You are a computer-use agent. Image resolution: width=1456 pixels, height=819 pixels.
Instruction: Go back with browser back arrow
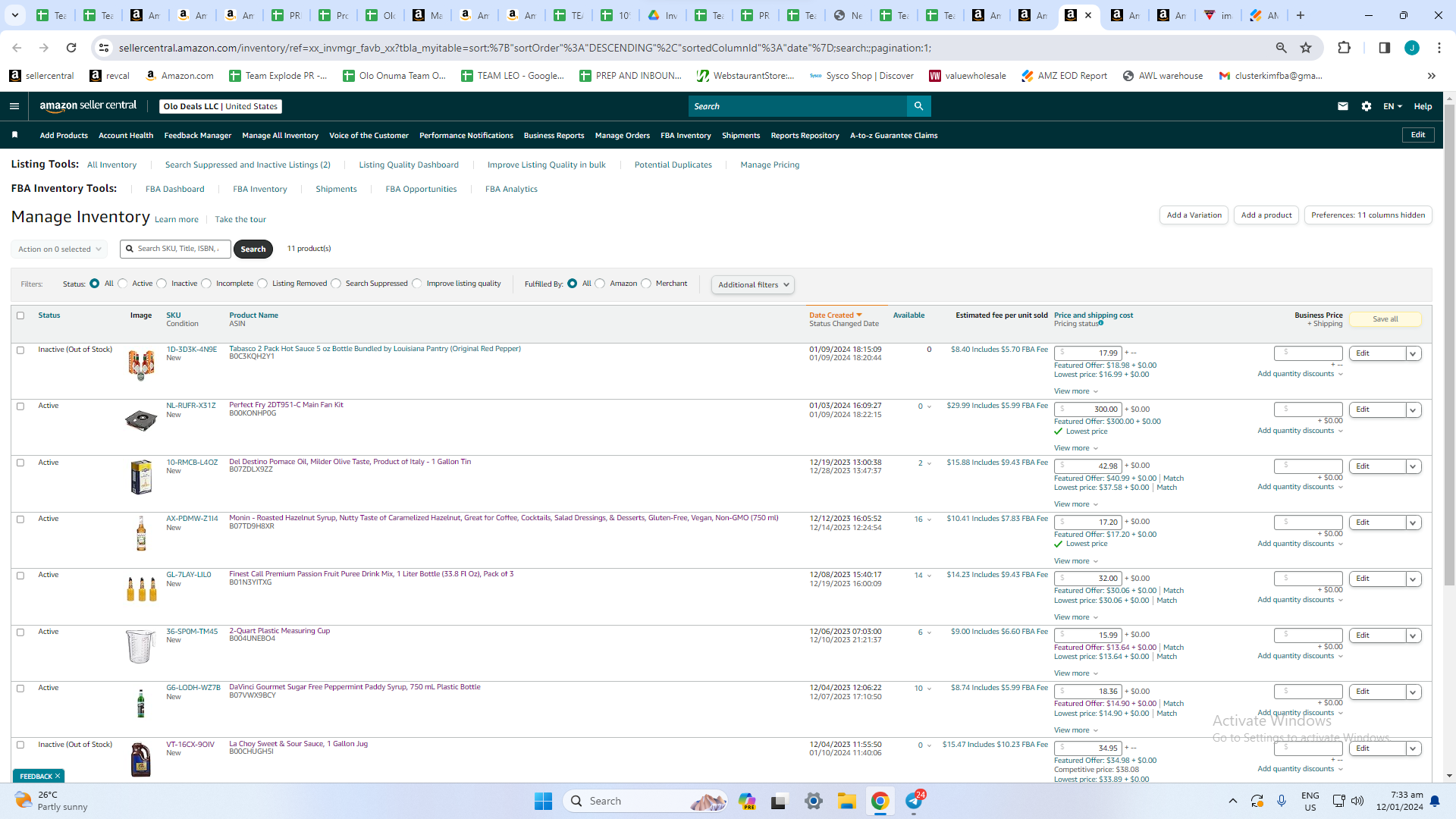(x=17, y=48)
